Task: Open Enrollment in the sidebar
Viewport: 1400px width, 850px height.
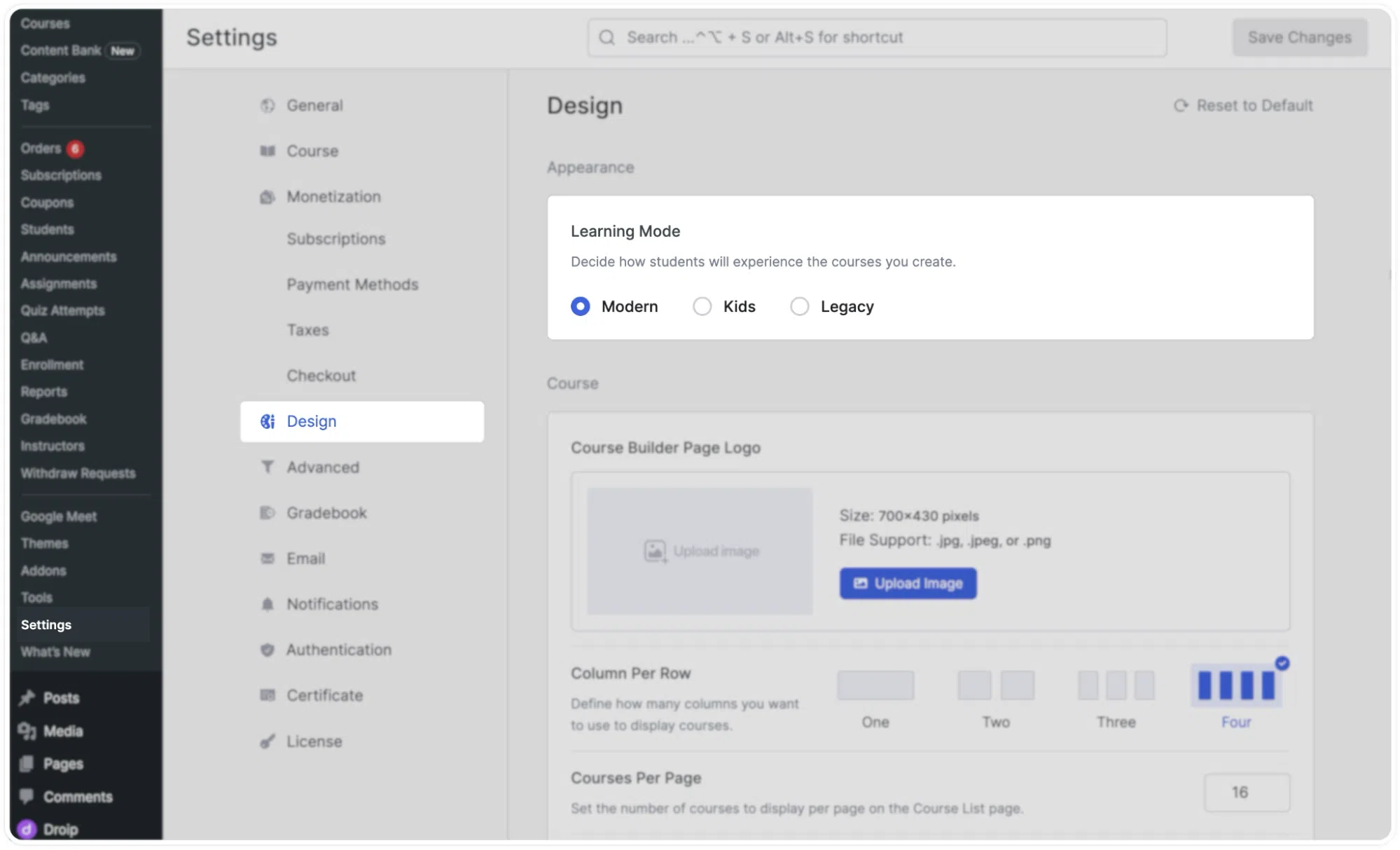Action: tap(52, 364)
